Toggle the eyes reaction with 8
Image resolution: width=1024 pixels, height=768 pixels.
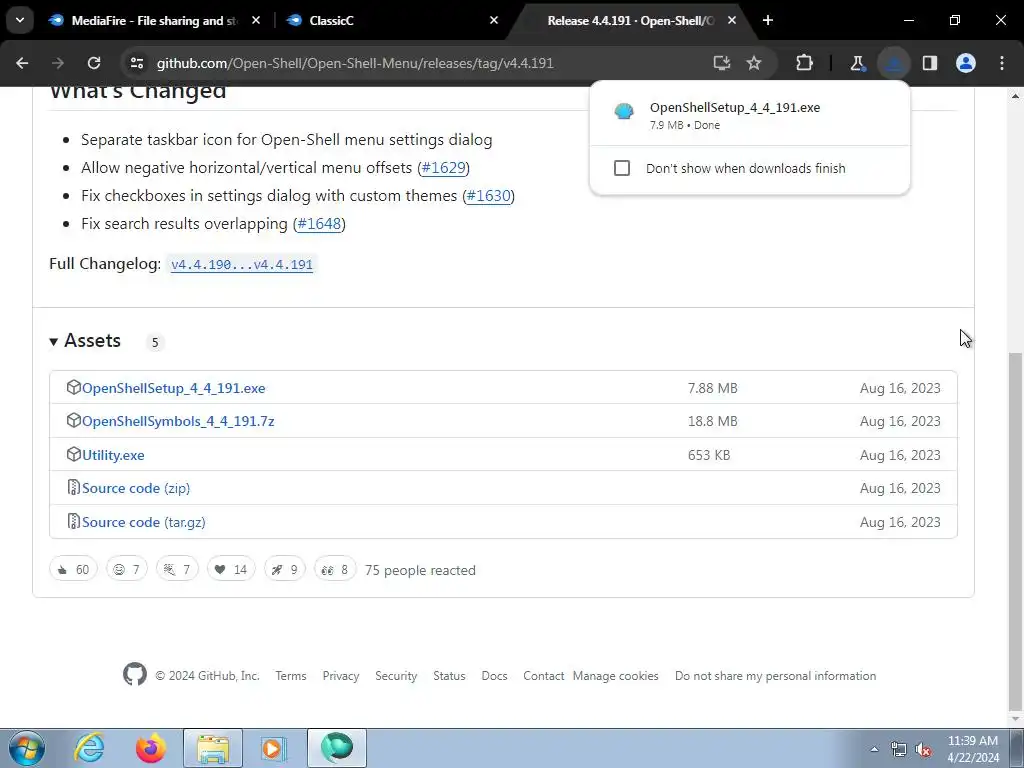pos(334,569)
